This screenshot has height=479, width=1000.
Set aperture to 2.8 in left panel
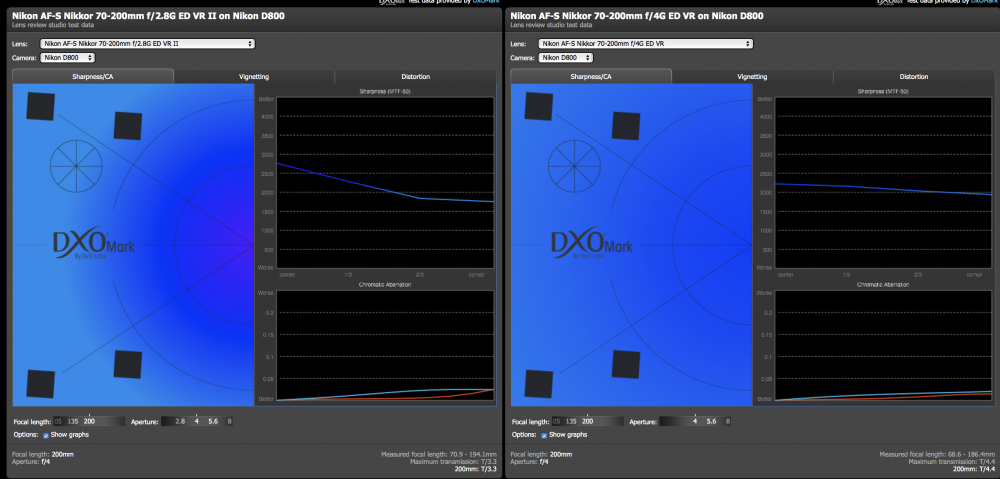180,422
